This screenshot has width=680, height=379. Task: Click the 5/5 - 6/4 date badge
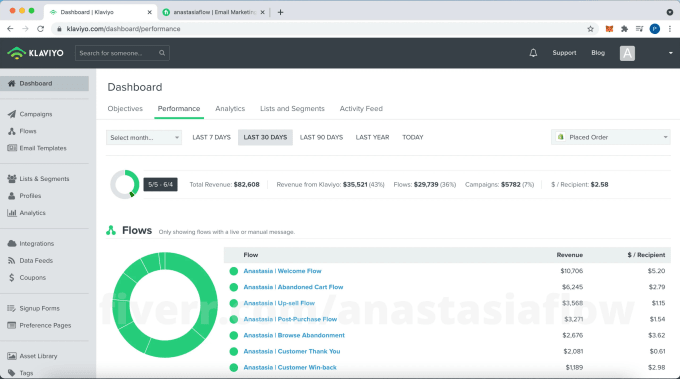160,184
